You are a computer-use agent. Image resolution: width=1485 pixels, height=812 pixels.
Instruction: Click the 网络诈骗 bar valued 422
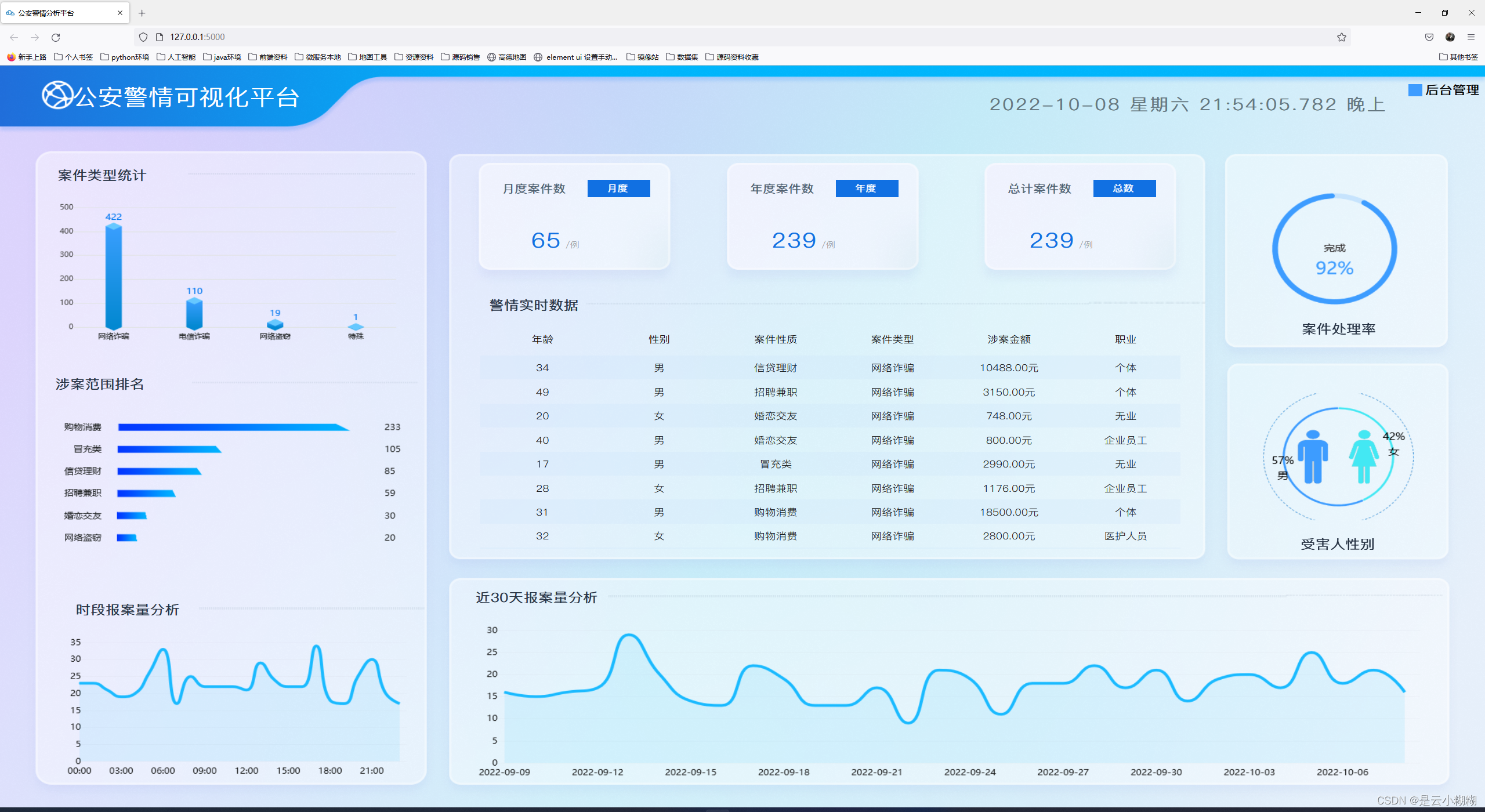pyautogui.click(x=114, y=277)
